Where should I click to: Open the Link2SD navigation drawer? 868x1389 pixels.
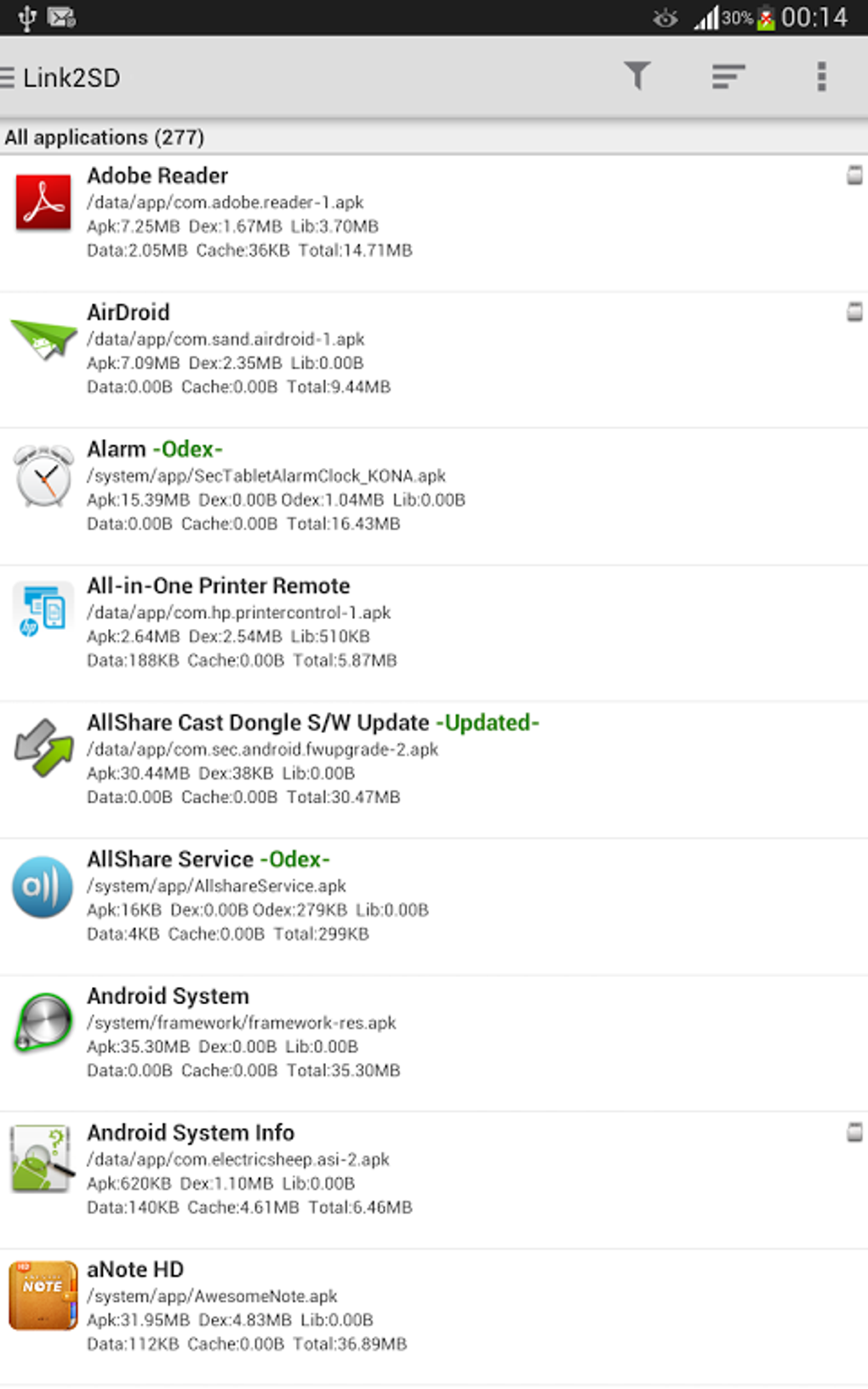tap(9, 77)
